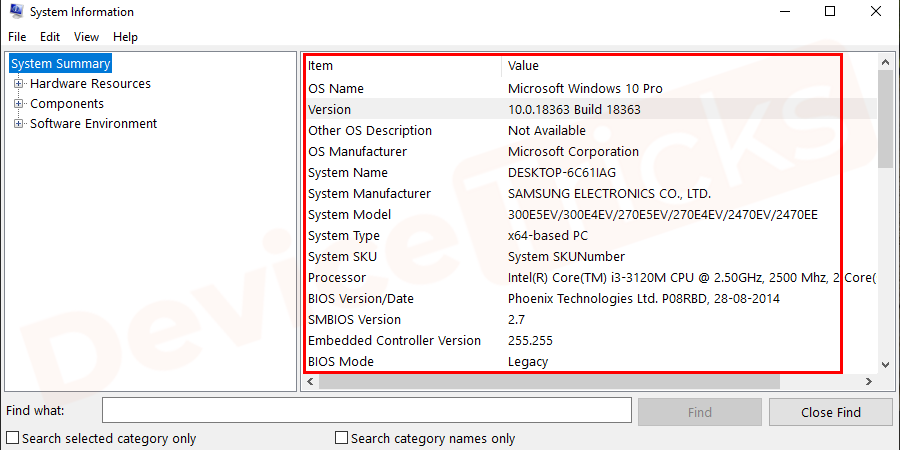Select the Other OS Description row
The image size is (900, 450).
590,131
